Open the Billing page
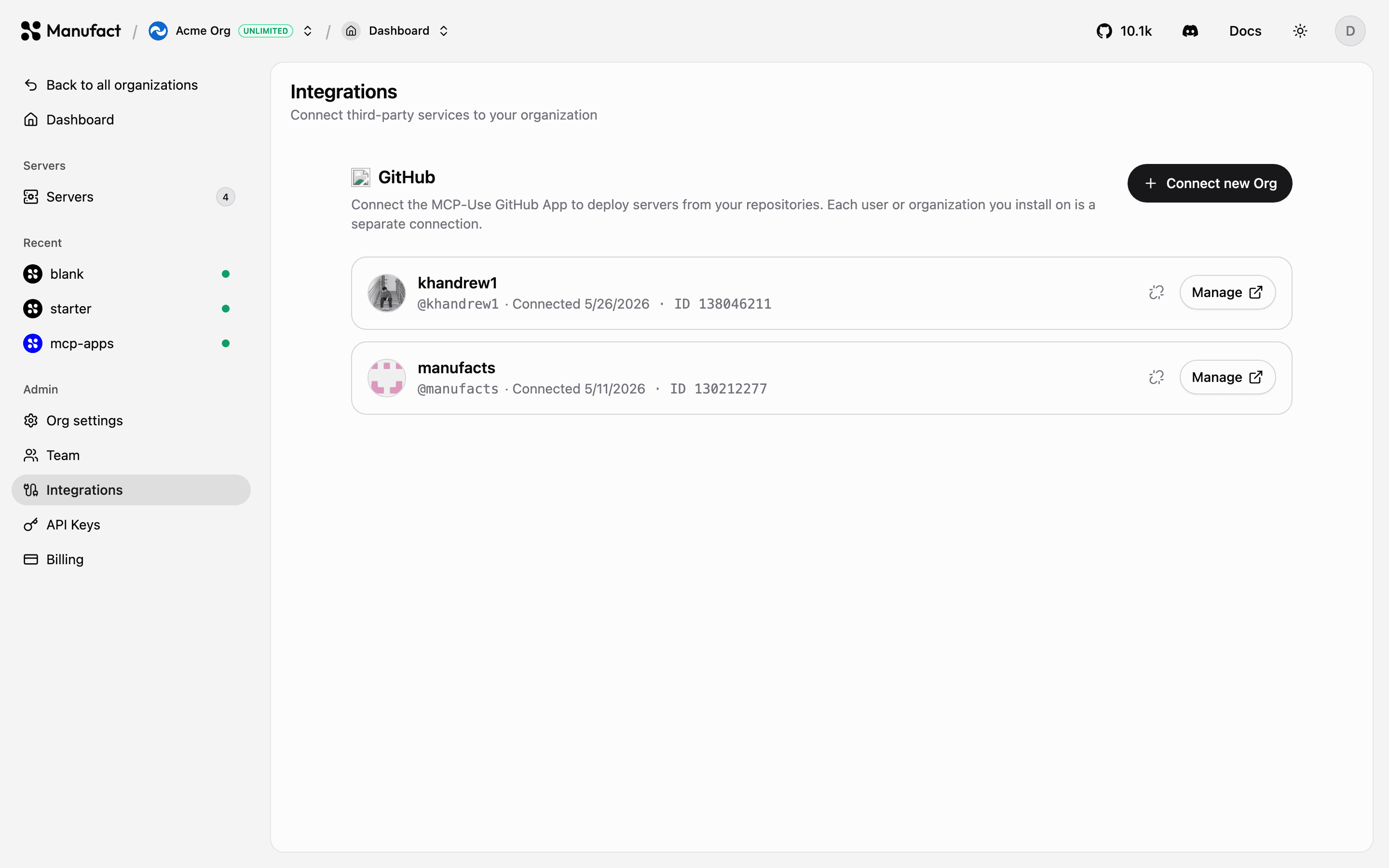This screenshot has height=868, width=1389. coord(131,559)
